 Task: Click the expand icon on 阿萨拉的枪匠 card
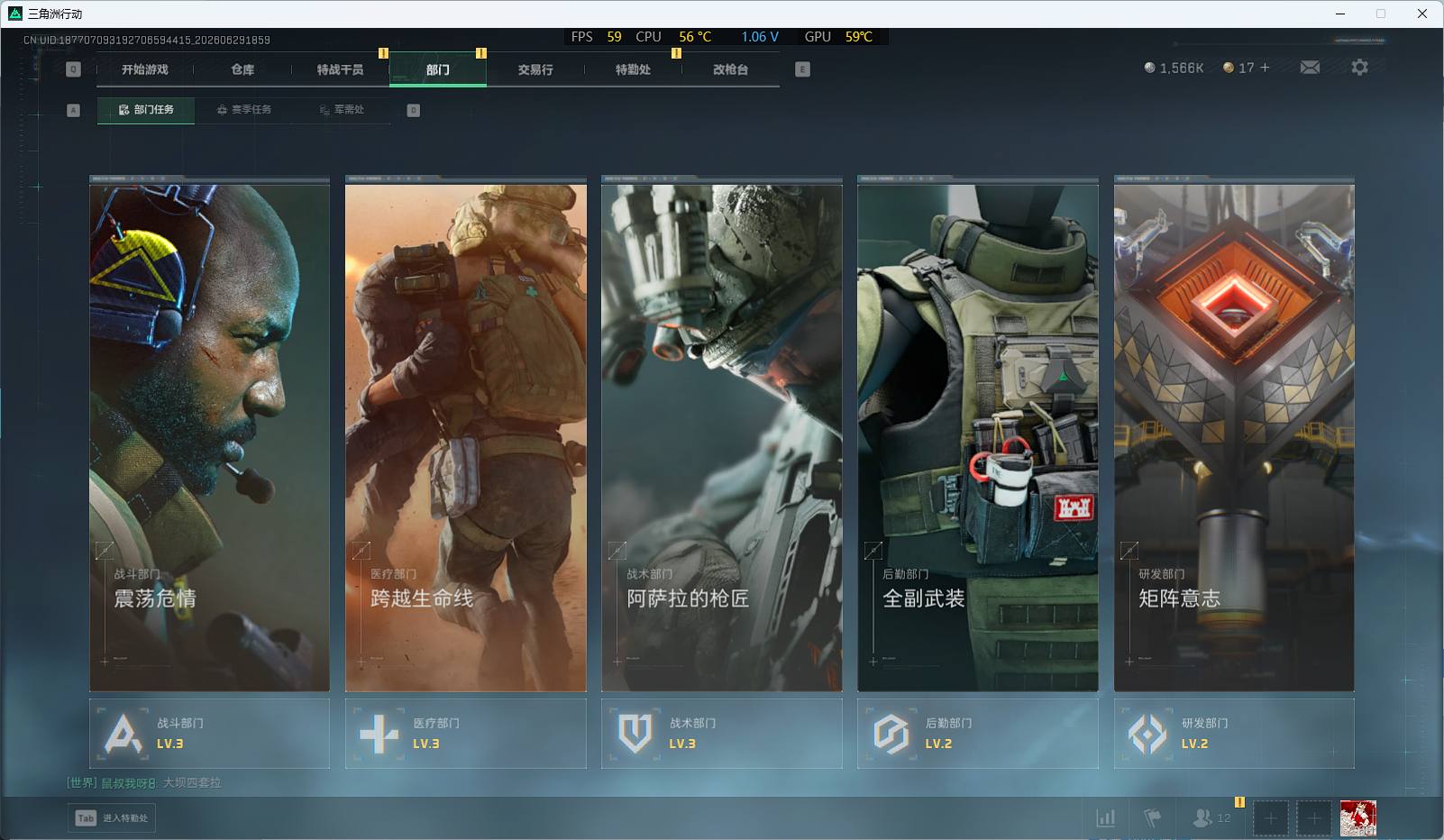[x=617, y=551]
